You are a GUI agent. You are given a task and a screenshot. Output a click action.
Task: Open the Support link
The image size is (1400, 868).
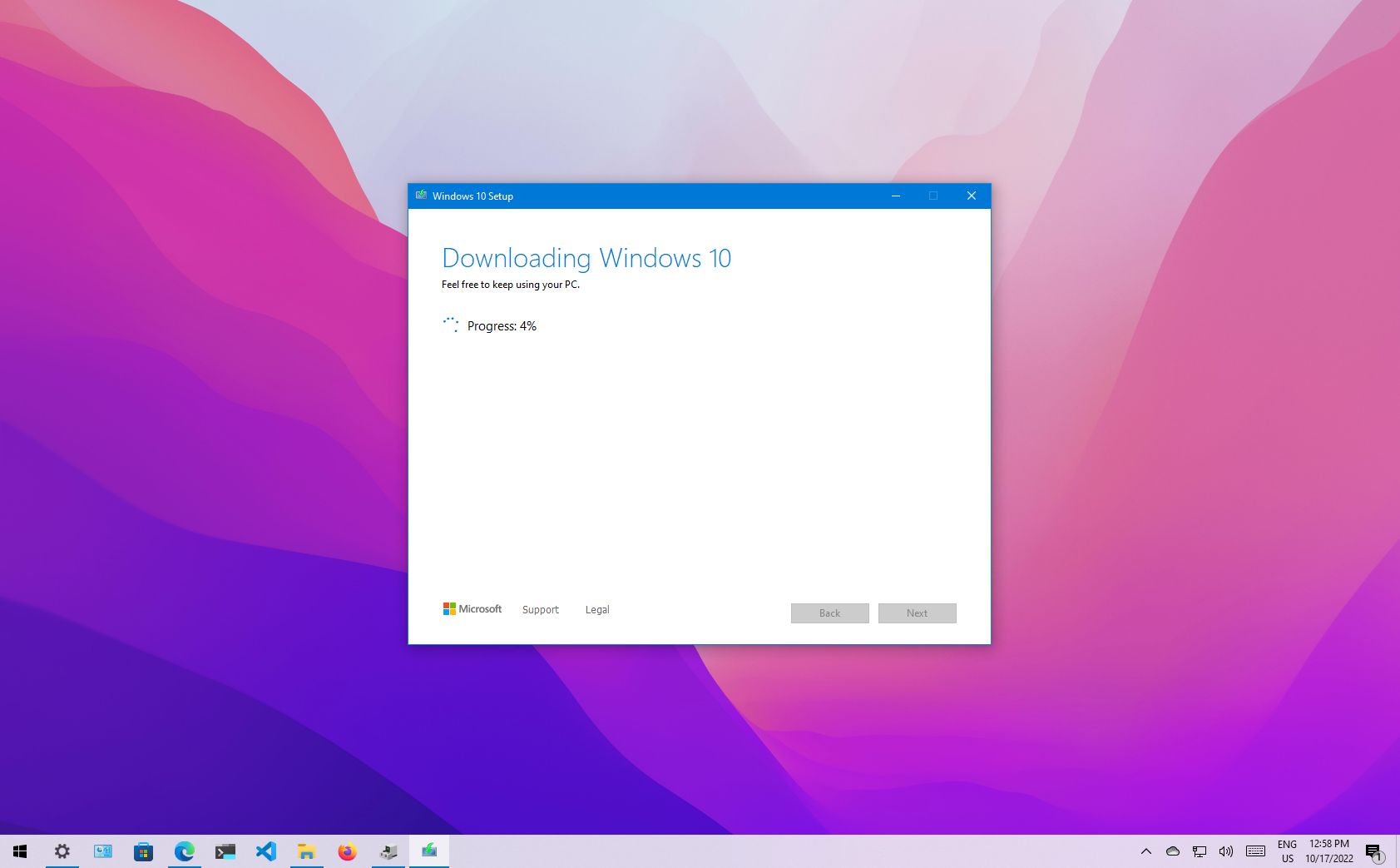tap(540, 609)
